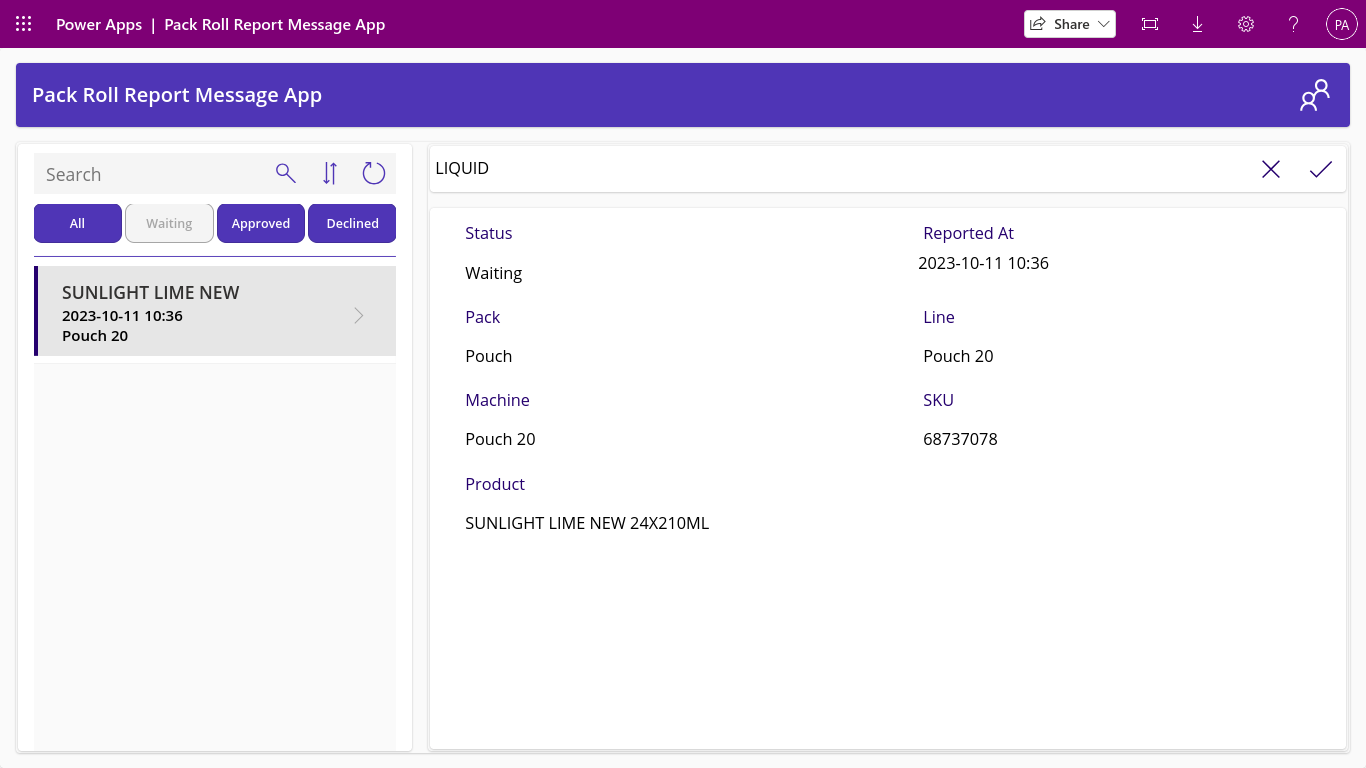1366x768 pixels.
Task: Open the help question mark icon
Action: coord(1294,24)
